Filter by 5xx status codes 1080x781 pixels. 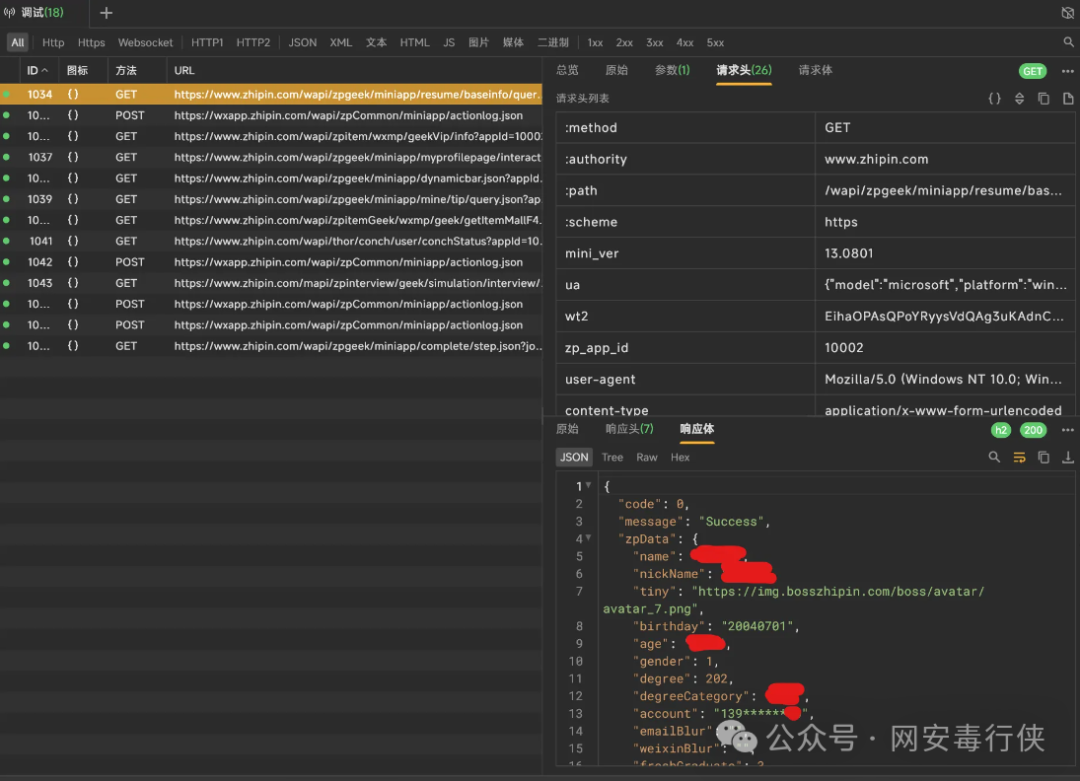tap(715, 43)
